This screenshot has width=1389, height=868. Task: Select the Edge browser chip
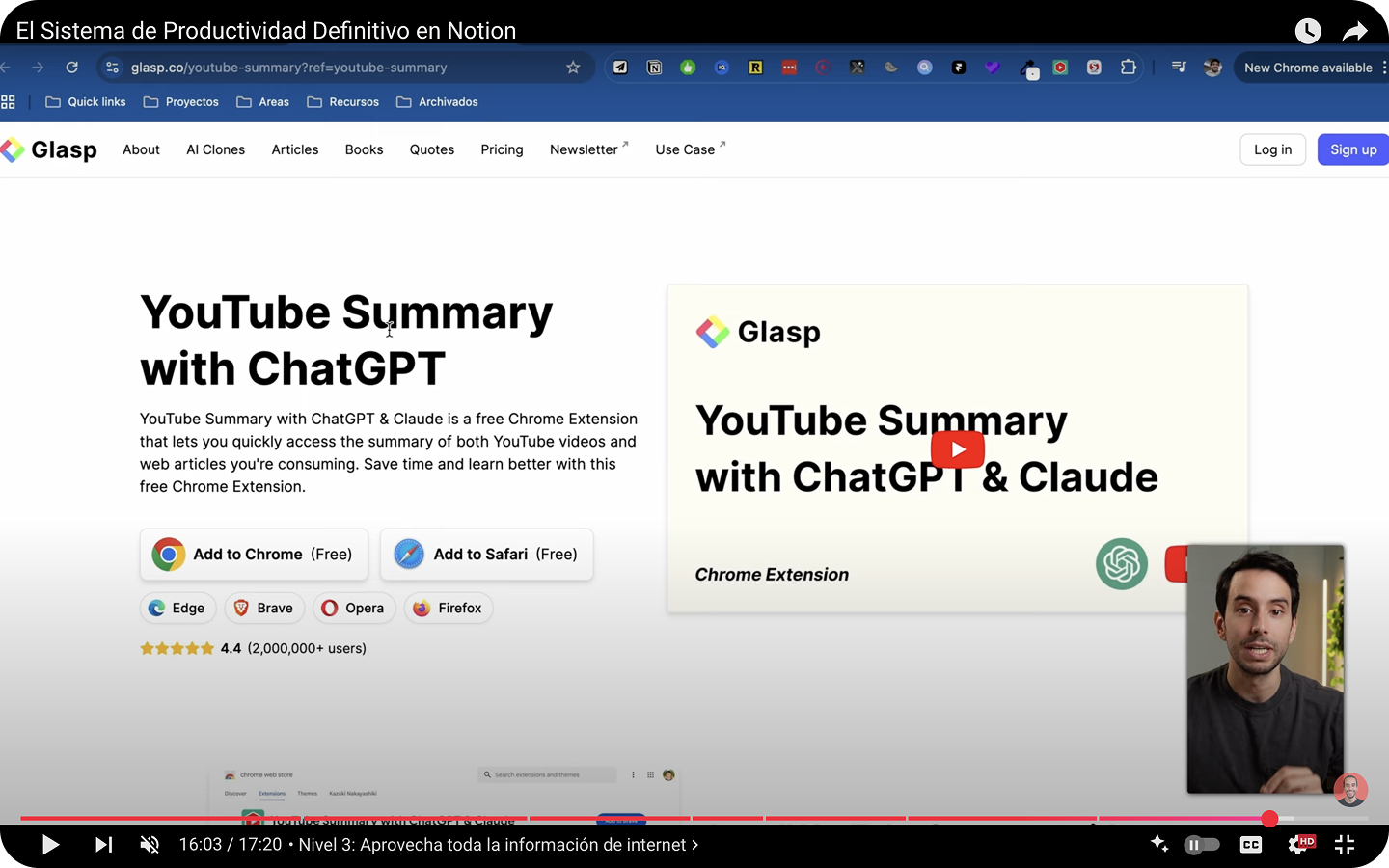pos(177,609)
